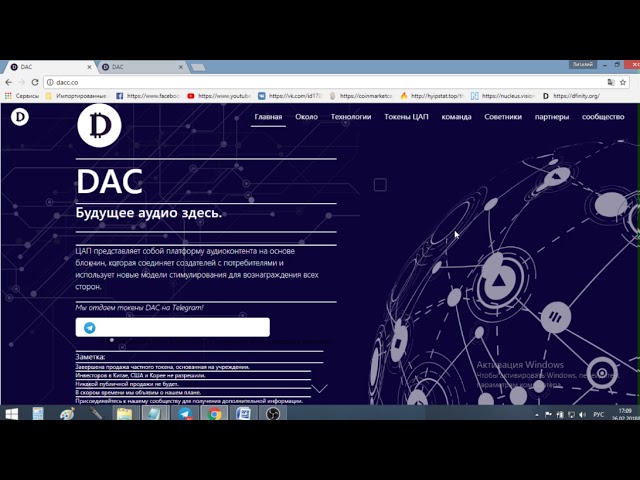The image size is (640, 480).
Task: Open the Советники nav item
Action: [503, 117]
